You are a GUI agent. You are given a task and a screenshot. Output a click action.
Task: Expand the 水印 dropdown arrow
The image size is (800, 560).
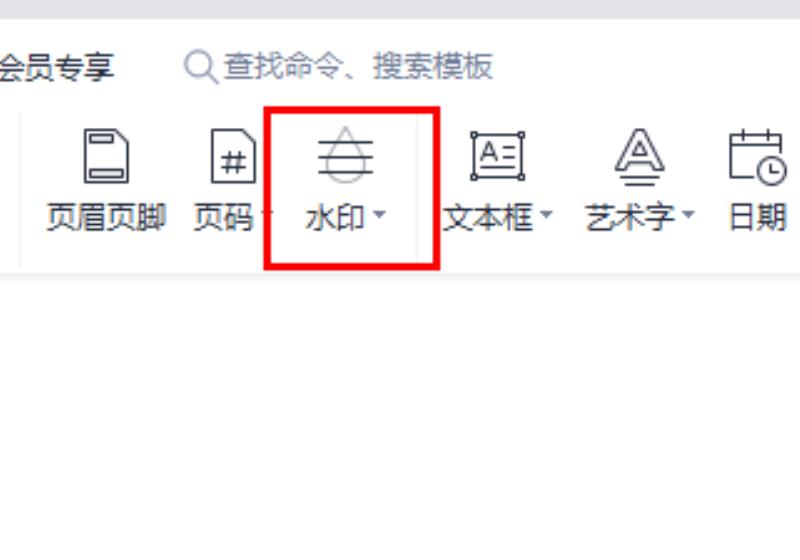coord(379,215)
